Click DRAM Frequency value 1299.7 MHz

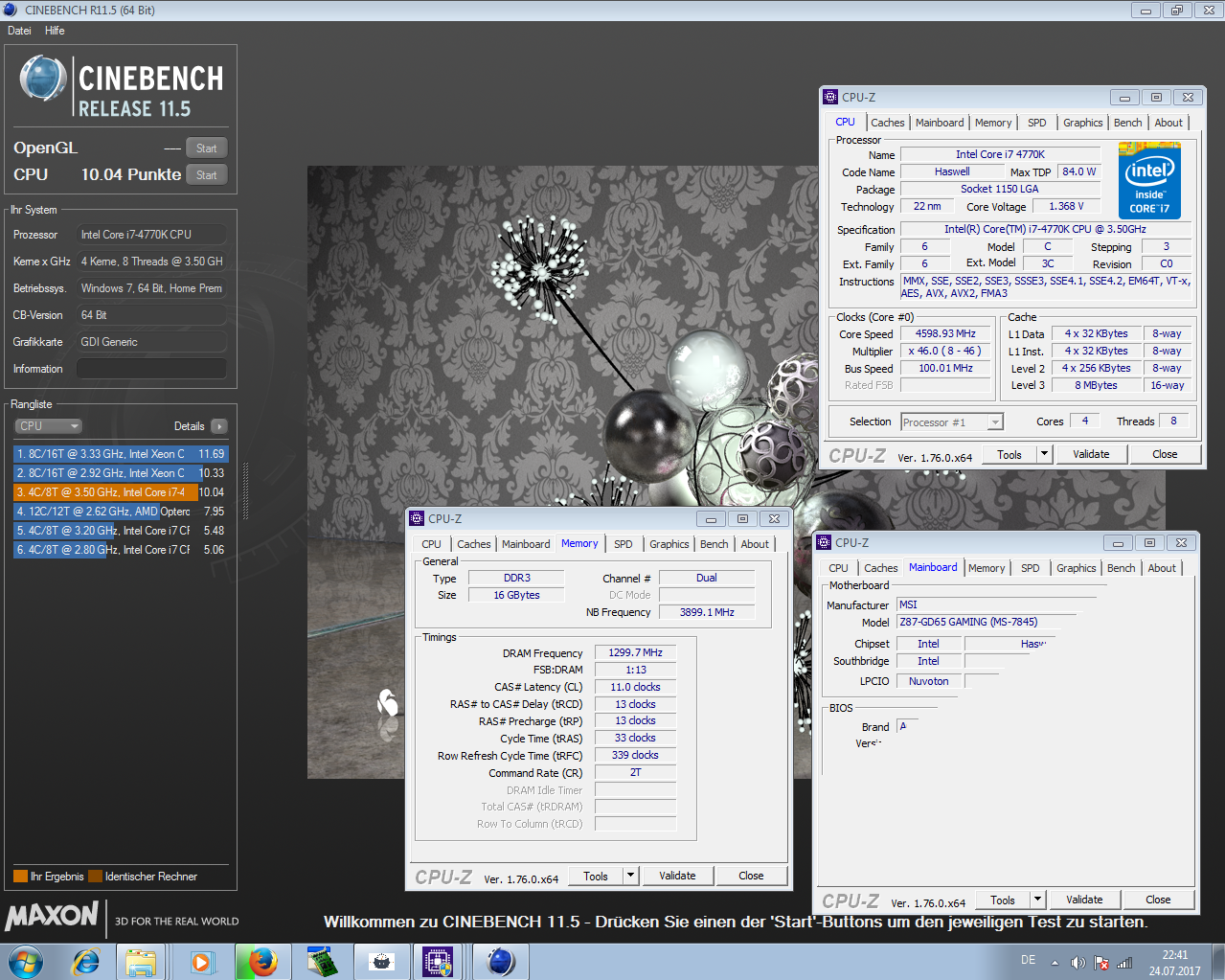(635, 652)
